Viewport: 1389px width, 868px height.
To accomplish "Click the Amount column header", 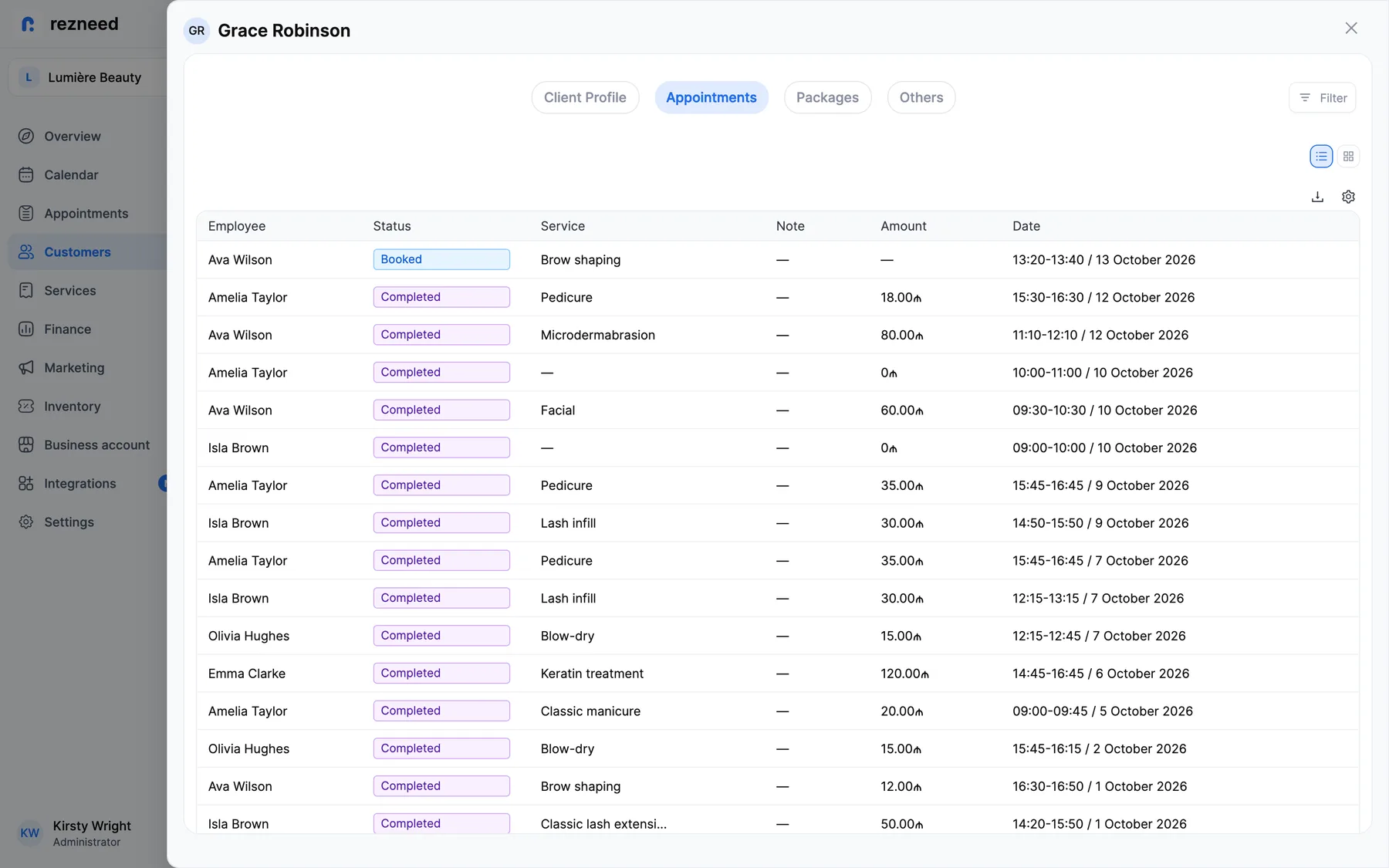I will [x=904, y=226].
